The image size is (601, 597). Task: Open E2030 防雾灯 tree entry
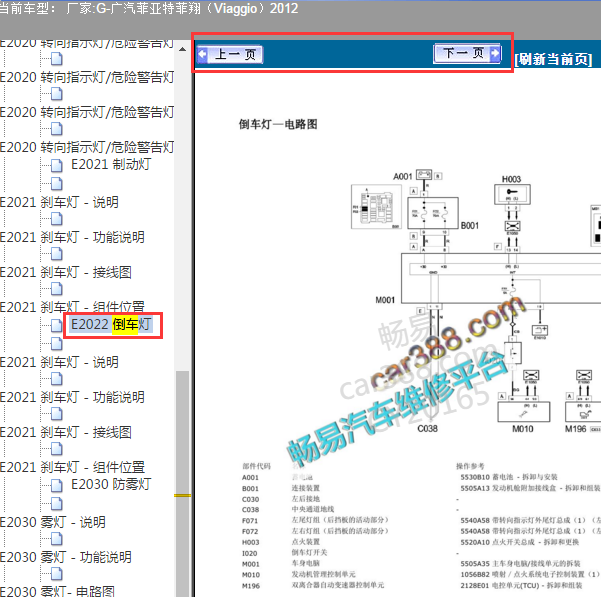tap(111, 484)
